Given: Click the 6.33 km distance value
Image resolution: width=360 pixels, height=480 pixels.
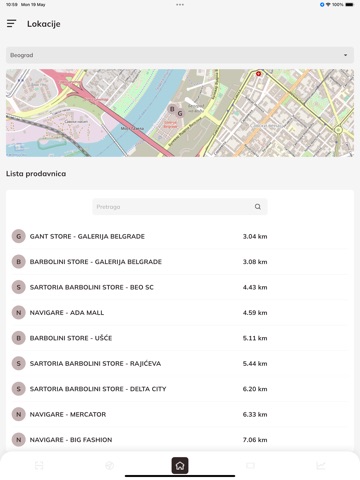Looking at the screenshot, I should (255, 414).
